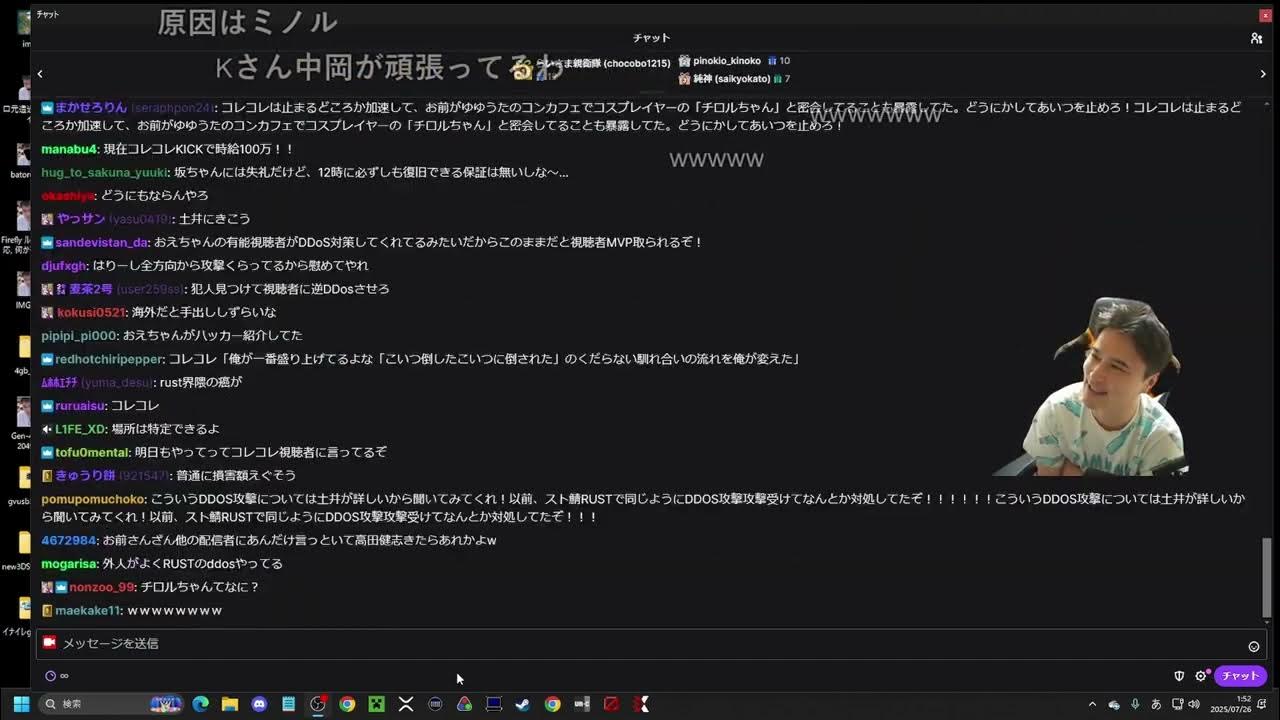Open user 純神 (saikyokato) in the leaderboard
The image size is (1280, 720).
click(x=731, y=79)
